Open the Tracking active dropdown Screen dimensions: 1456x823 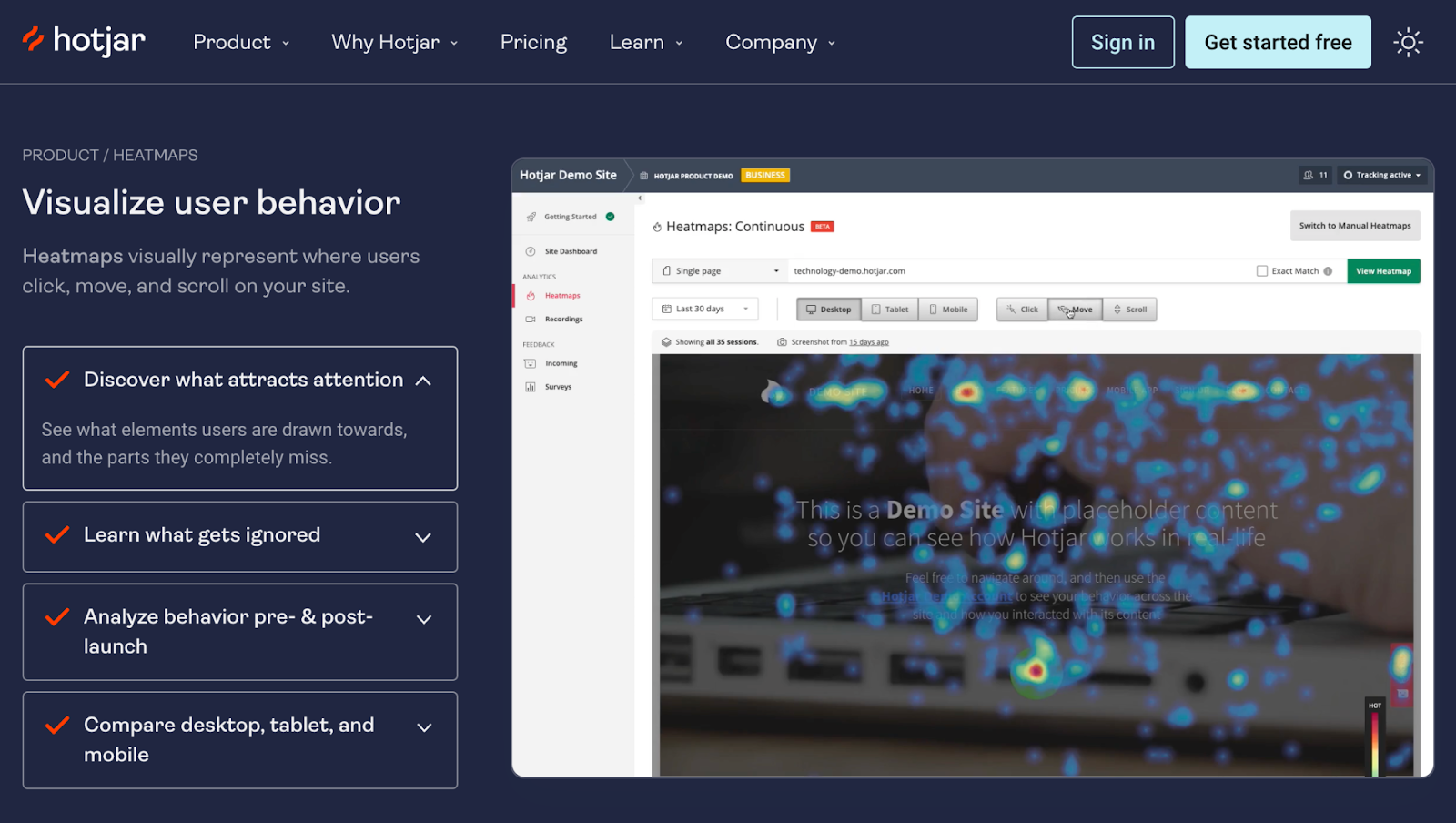(1381, 175)
